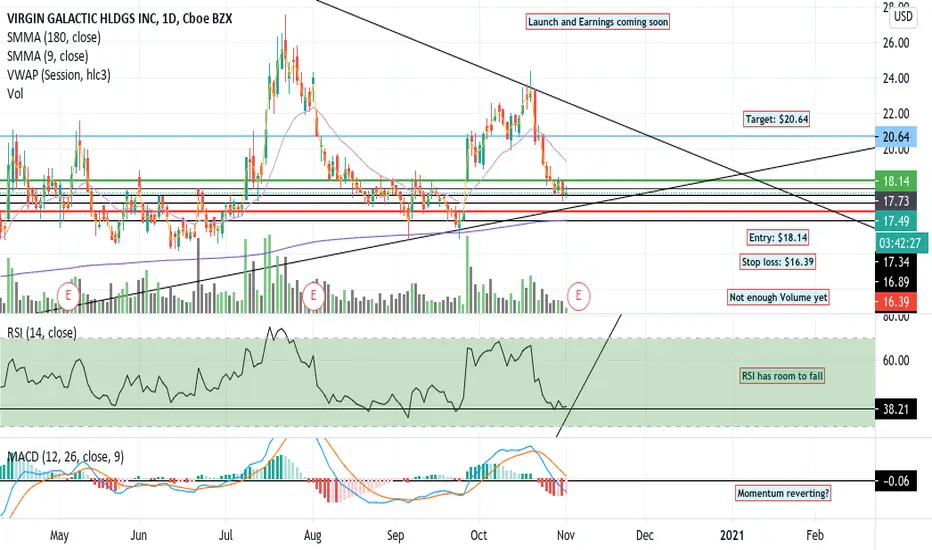
Task: Click the VIRGIN GALACTIC HLDGS INC symbol title
Action: (119, 18)
